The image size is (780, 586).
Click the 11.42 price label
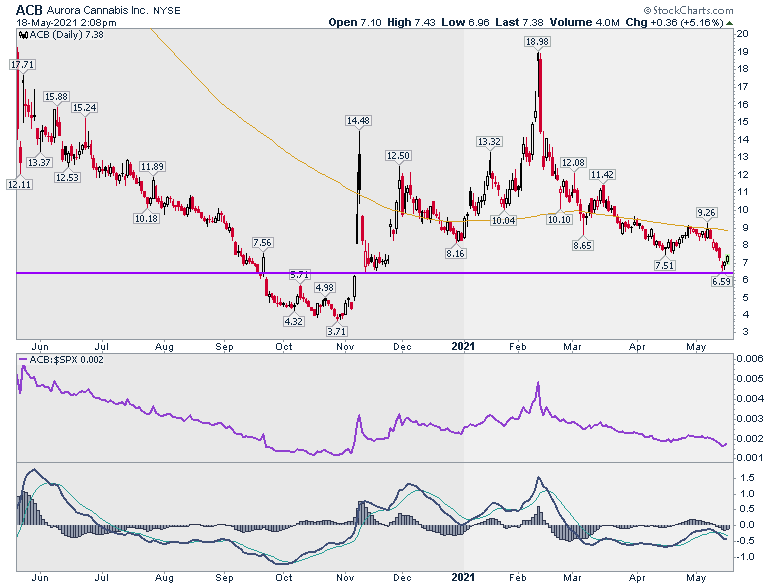(x=602, y=175)
